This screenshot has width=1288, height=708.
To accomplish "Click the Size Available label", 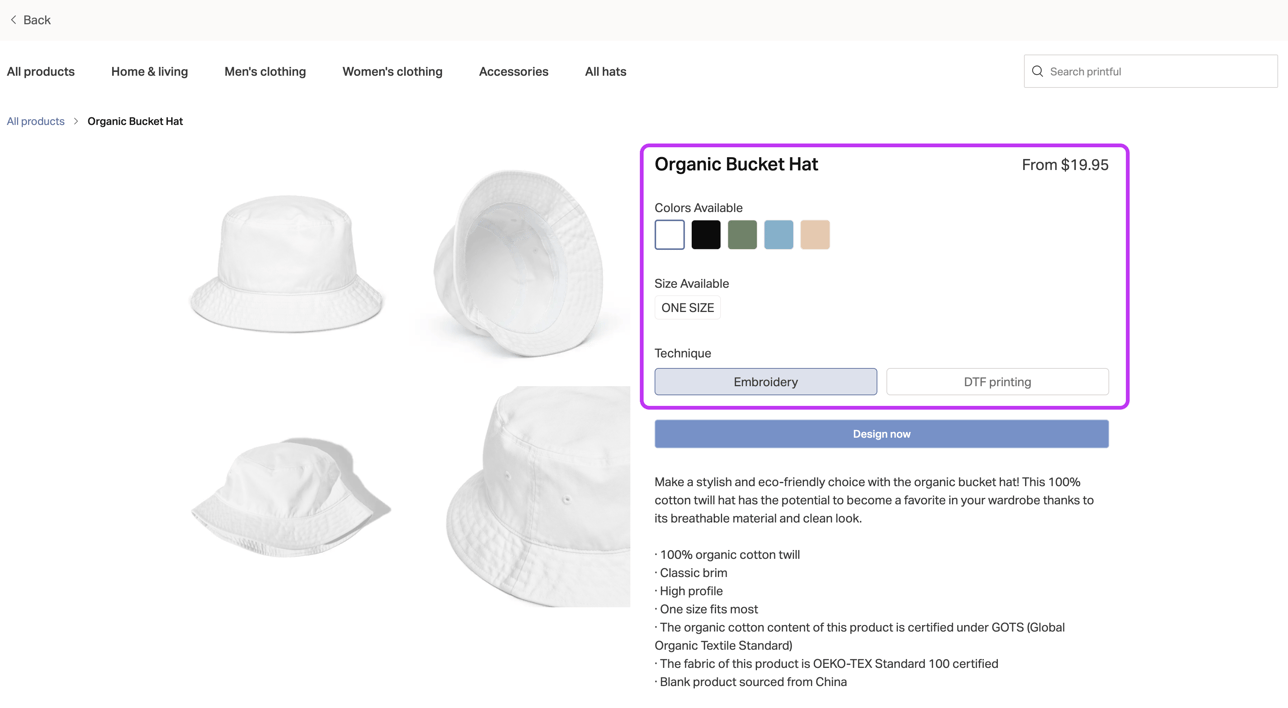I will tap(692, 284).
